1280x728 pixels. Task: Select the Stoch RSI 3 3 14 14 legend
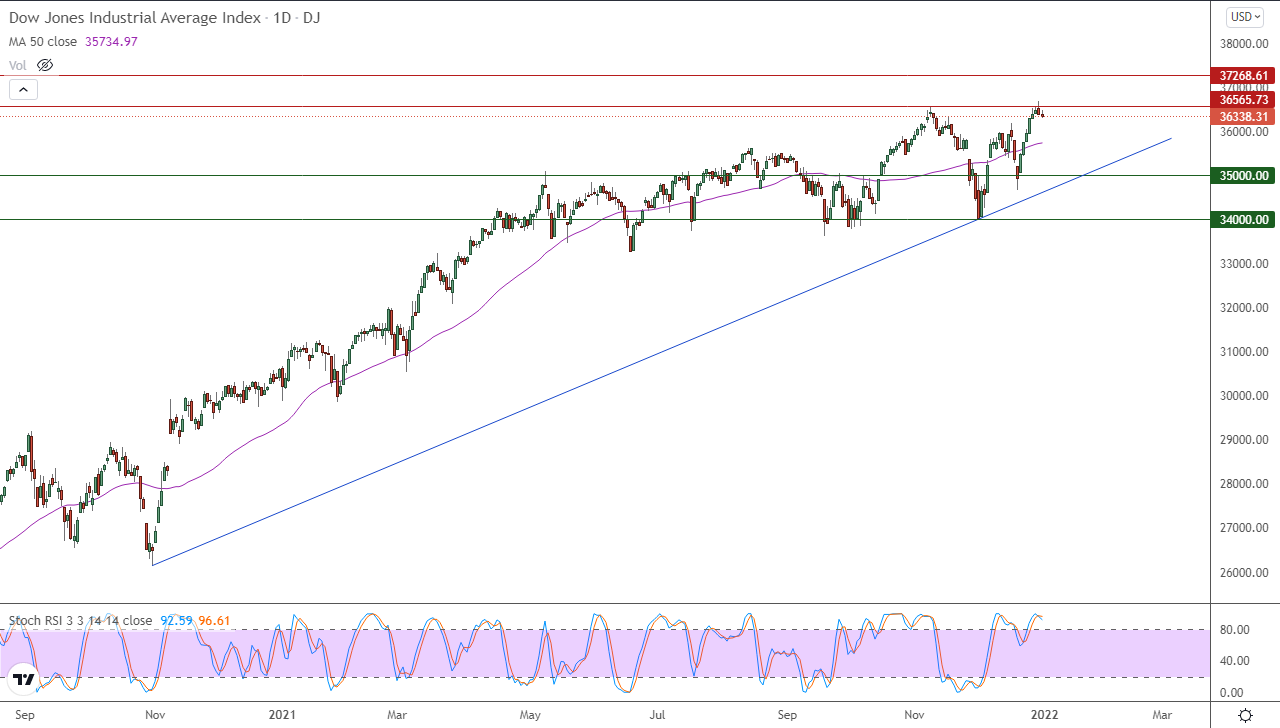point(81,621)
